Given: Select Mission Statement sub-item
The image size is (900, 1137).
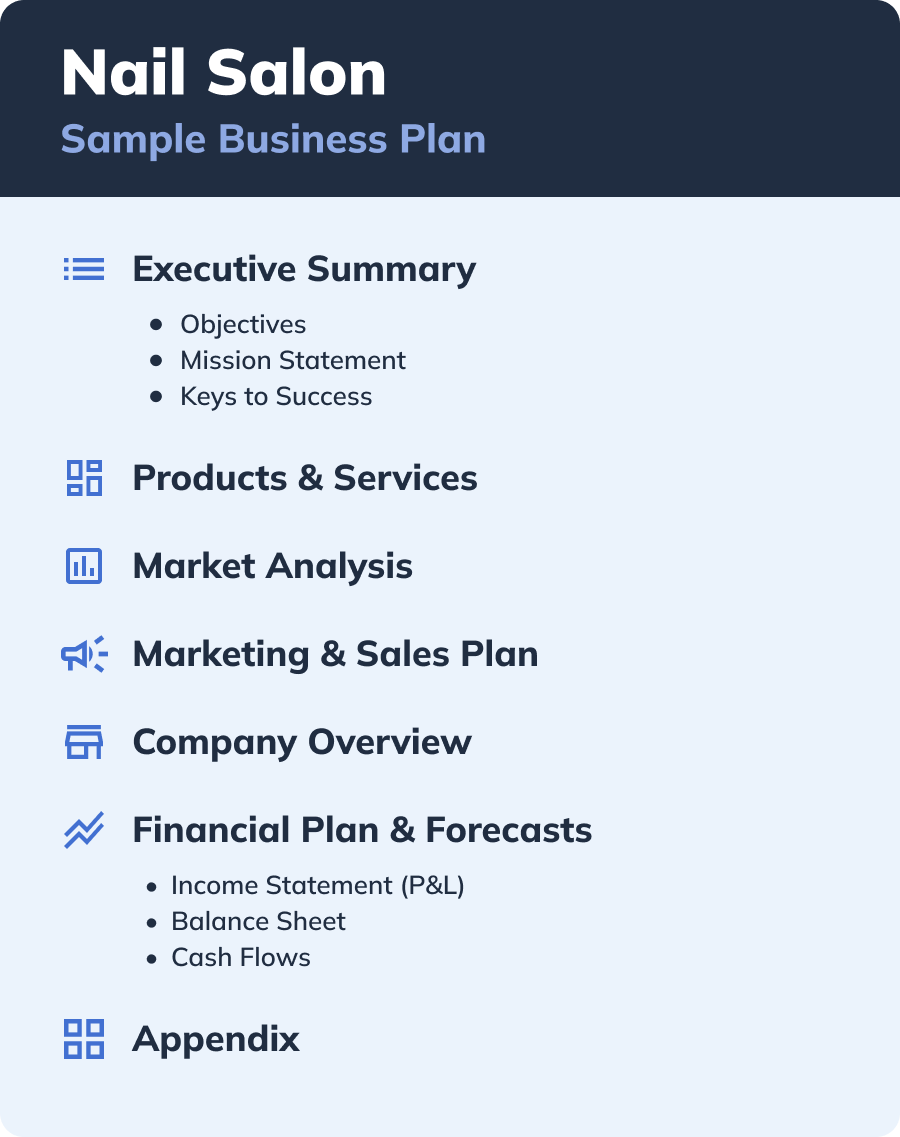Looking at the screenshot, I should coord(293,360).
